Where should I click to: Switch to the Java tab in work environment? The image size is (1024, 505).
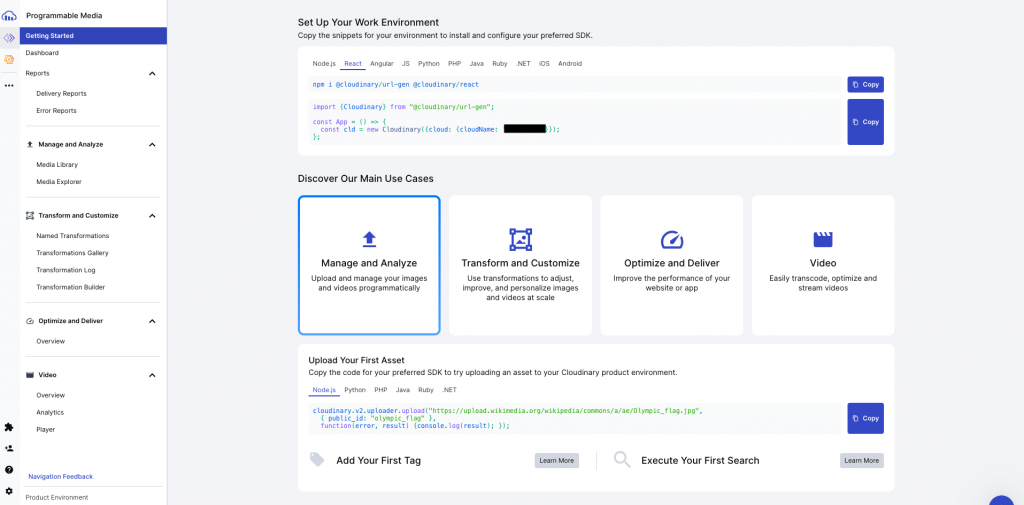tap(477, 63)
